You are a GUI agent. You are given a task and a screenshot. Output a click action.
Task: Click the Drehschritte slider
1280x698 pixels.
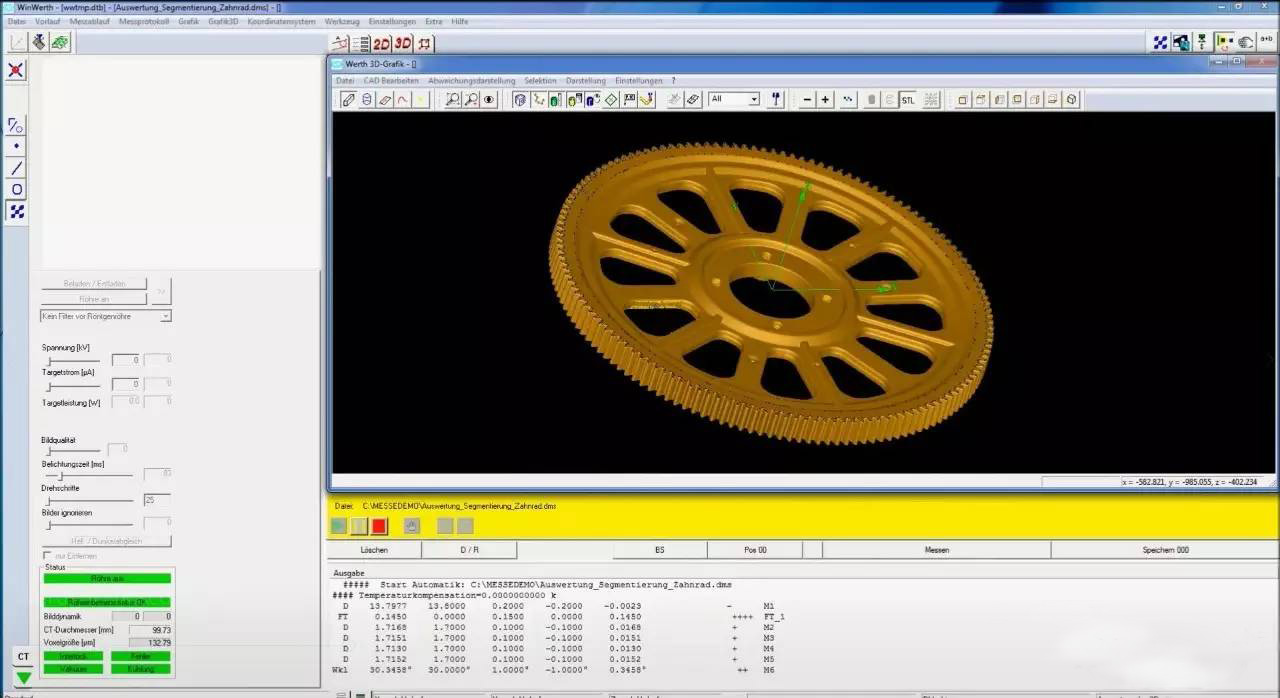(87, 499)
